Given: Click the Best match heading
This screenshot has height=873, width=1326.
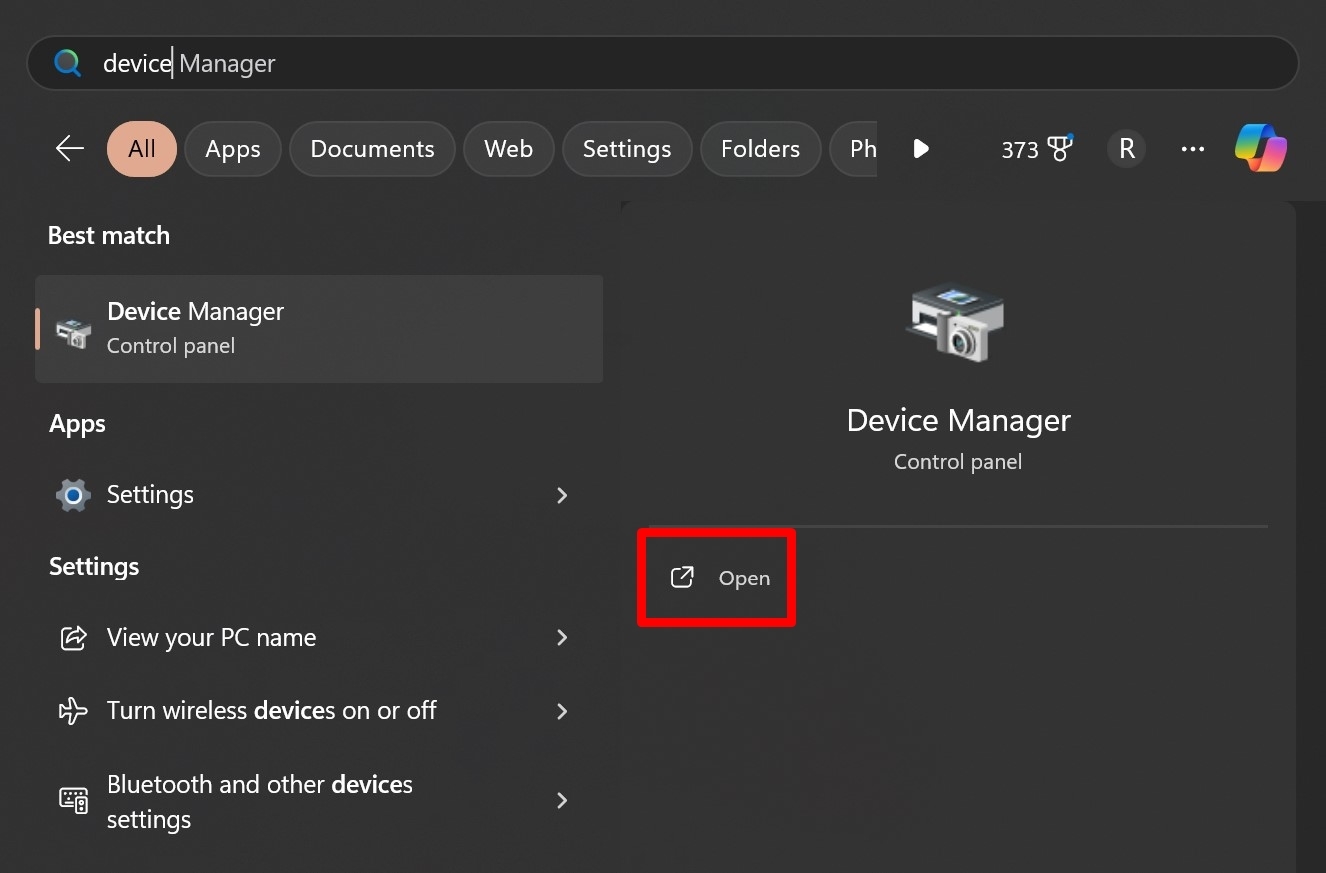Looking at the screenshot, I should pyautogui.click(x=109, y=236).
